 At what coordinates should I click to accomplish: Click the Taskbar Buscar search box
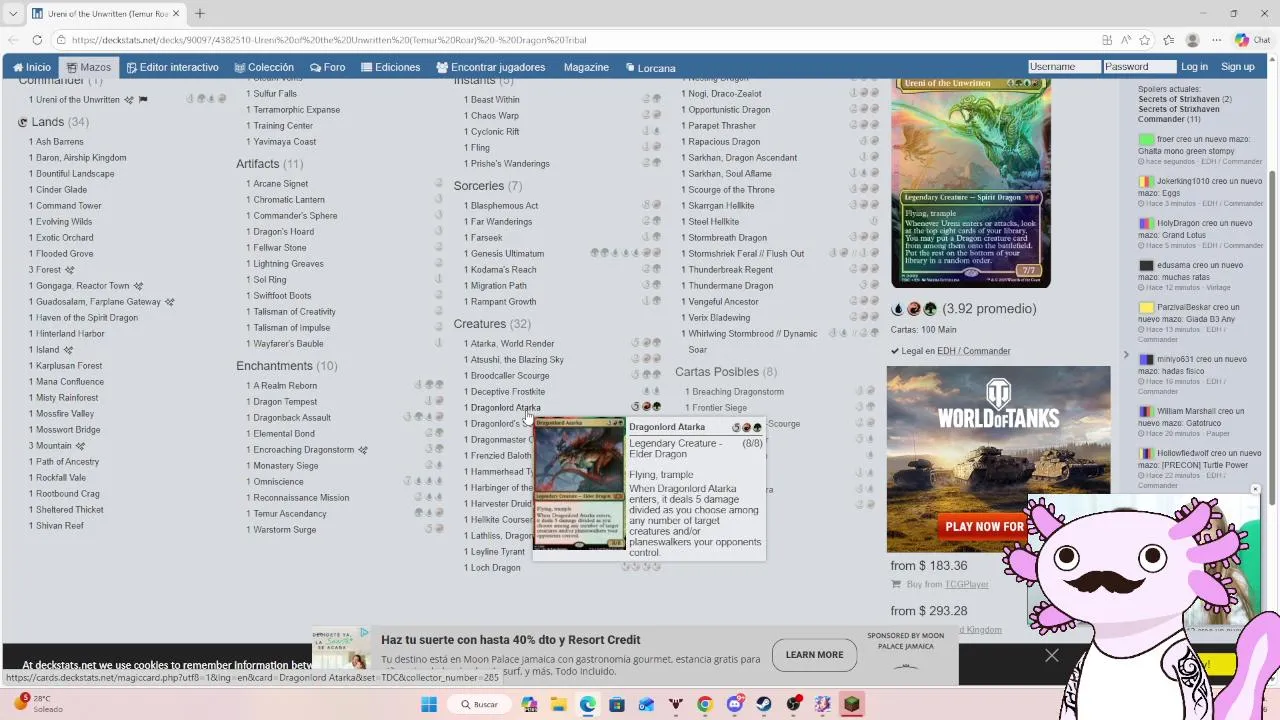[480, 704]
